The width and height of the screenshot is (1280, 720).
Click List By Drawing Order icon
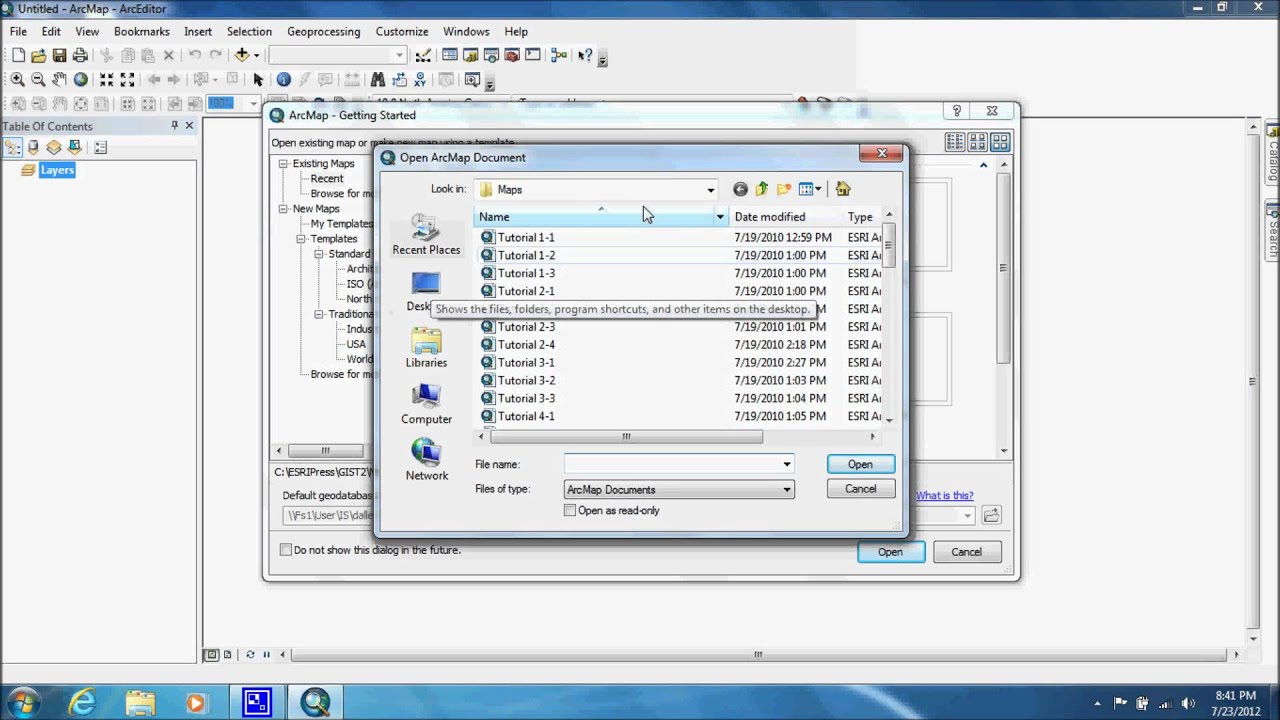12,147
